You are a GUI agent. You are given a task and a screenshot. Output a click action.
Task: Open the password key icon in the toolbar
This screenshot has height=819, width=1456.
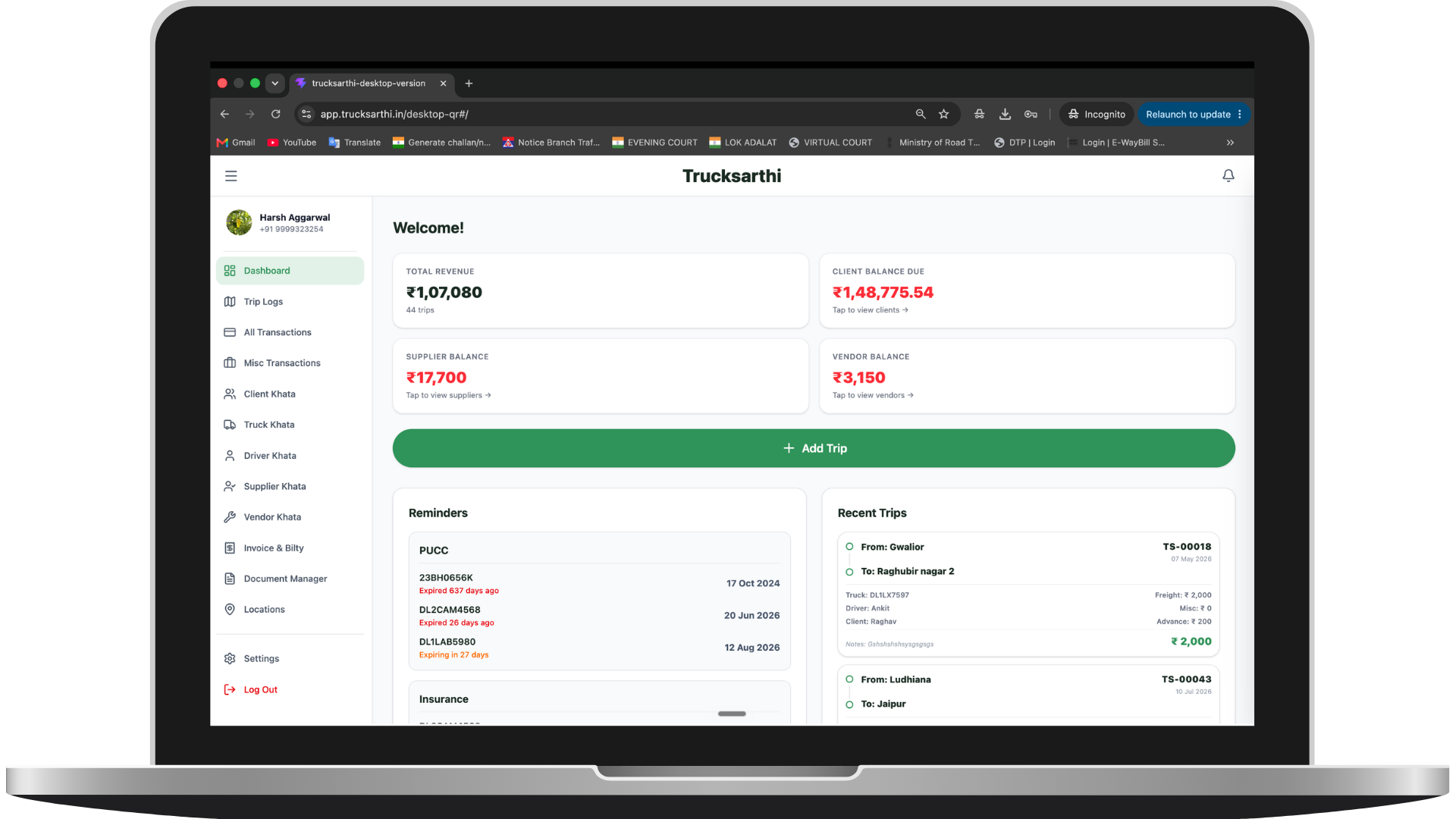(1031, 115)
